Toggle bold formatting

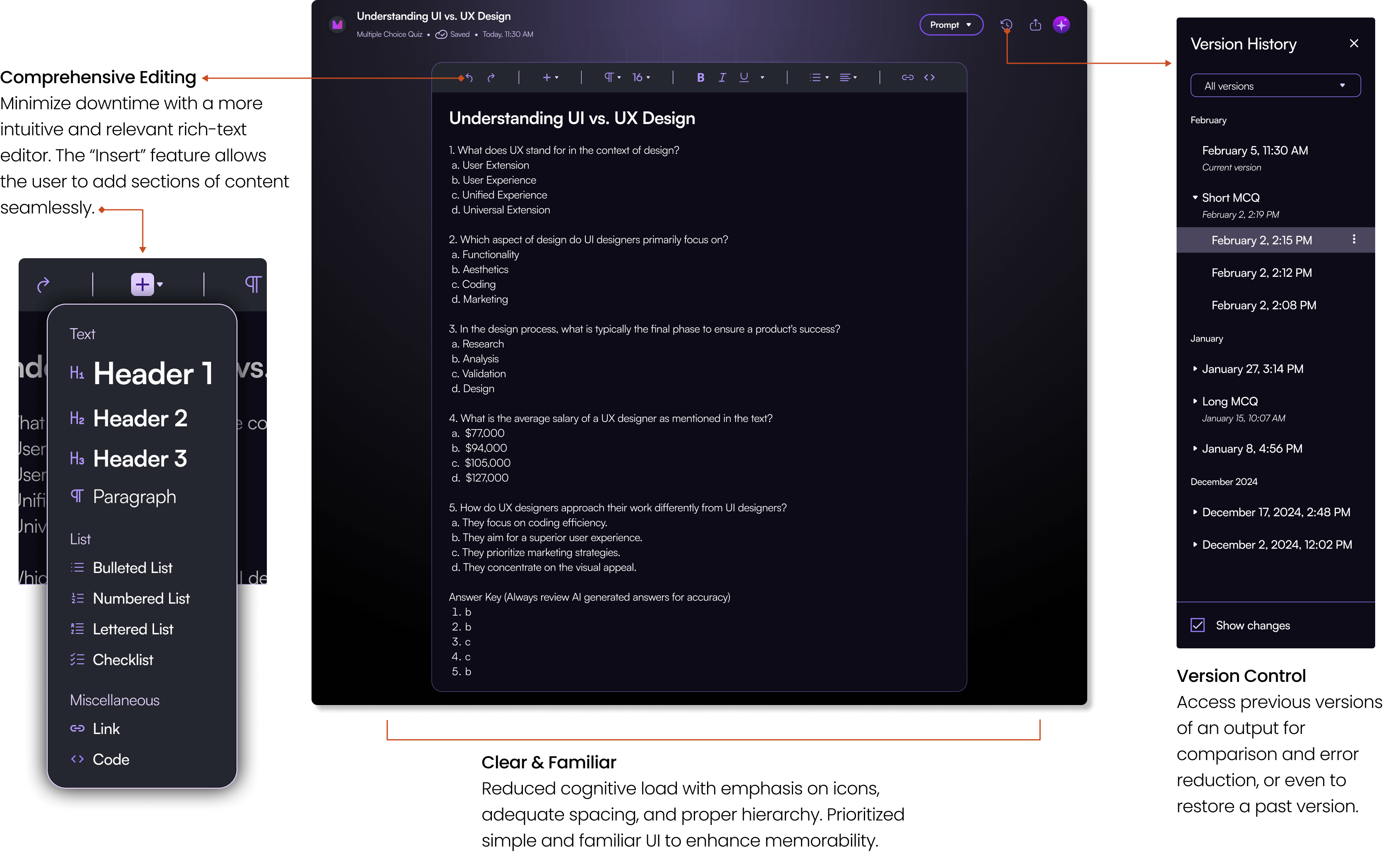700,77
